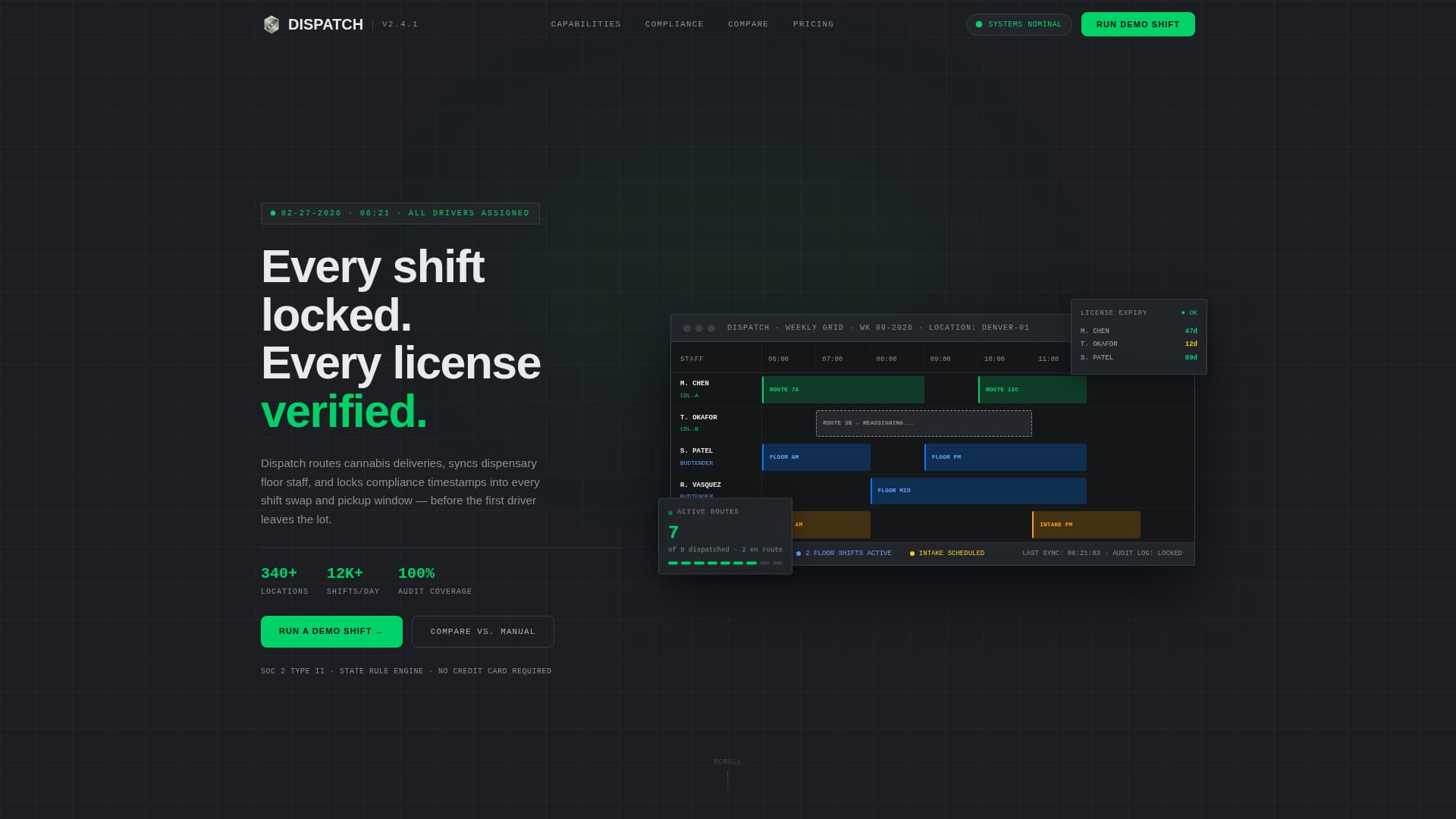Click the 340+ Locations stat
The image size is (1456, 819).
pyautogui.click(x=284, y=581)
